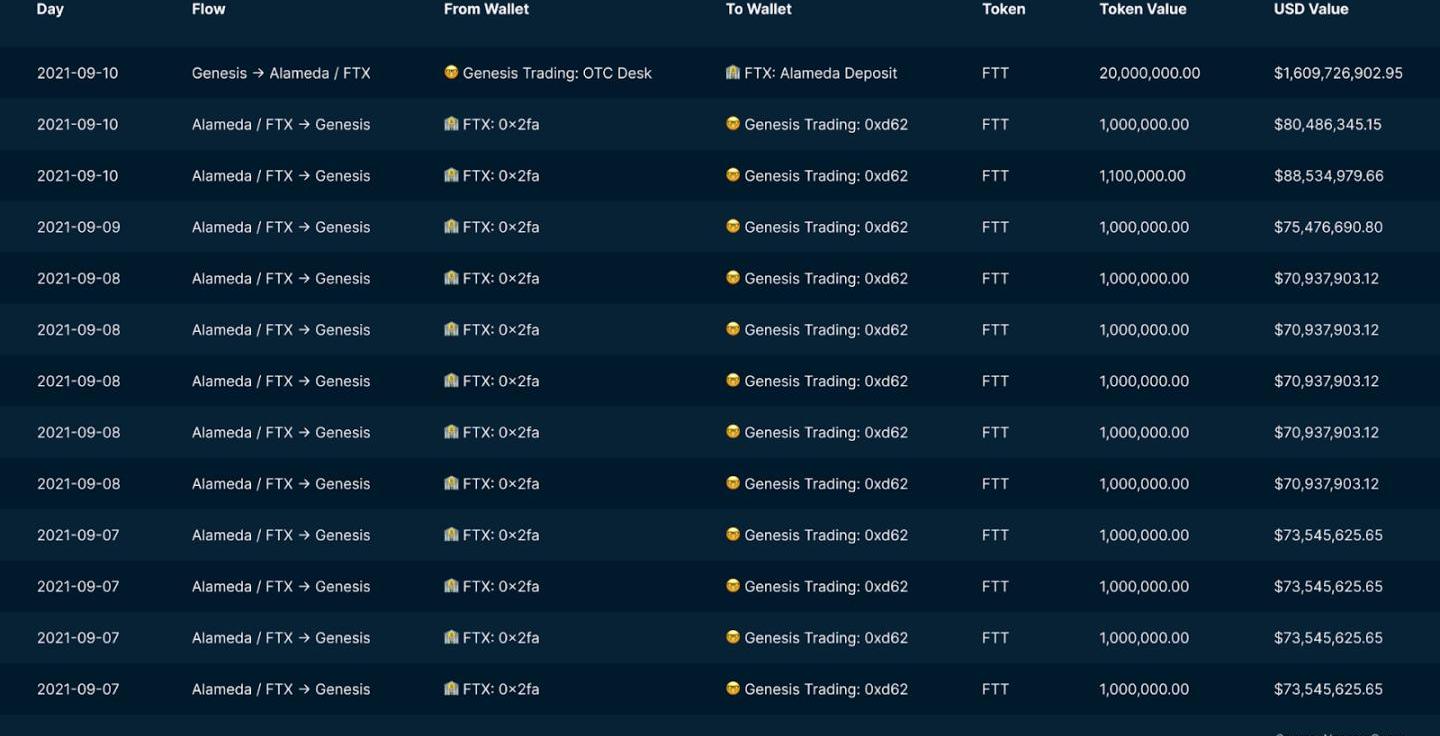Sort by the Token Value column header
Image resolution: width=1440 pixels, height=736 pixels.
coord(1142,9)
